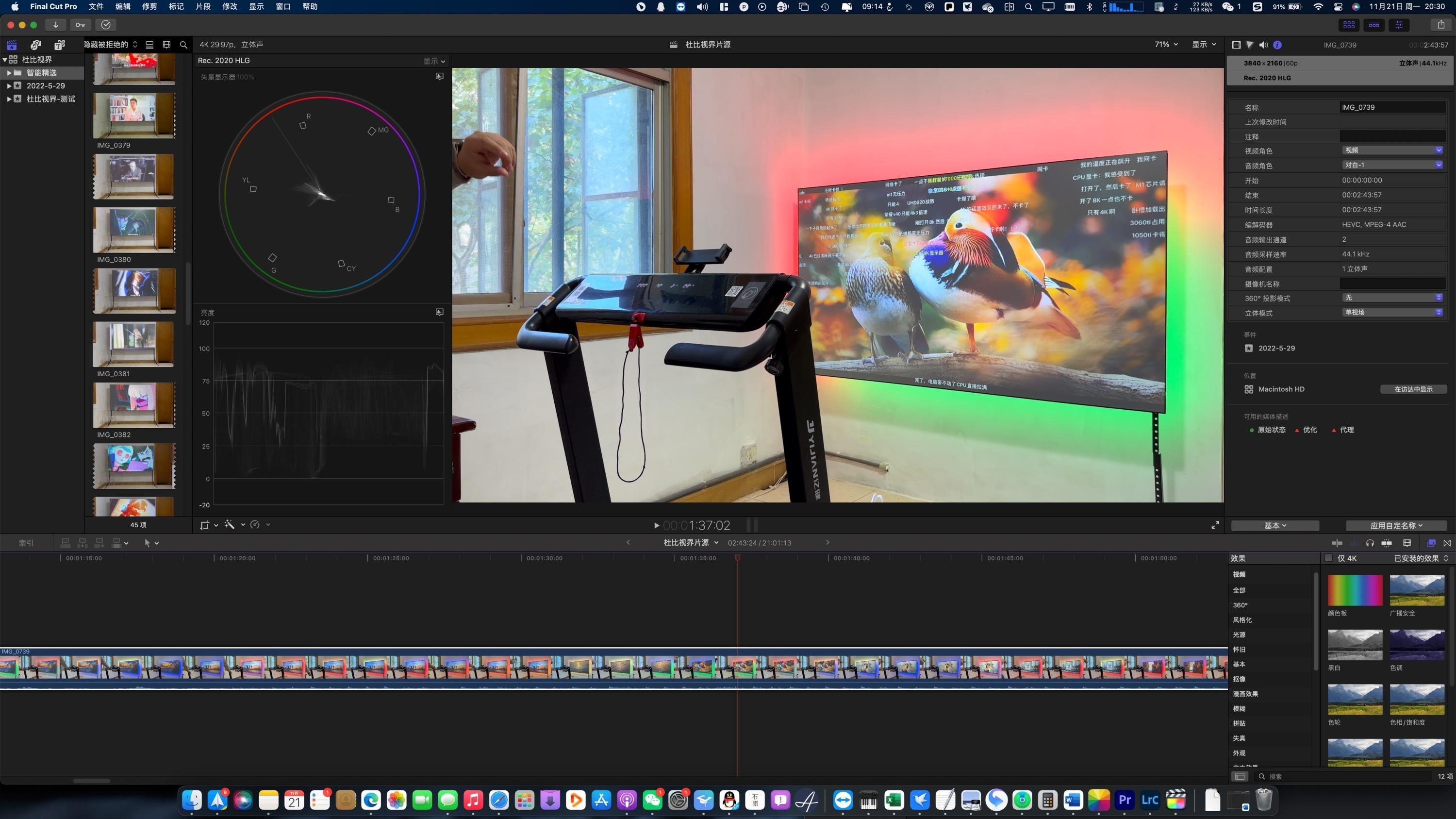Screen dimensions: 1456x819
Task: Open the retiming speedometer menu
Action: point(255,525)
